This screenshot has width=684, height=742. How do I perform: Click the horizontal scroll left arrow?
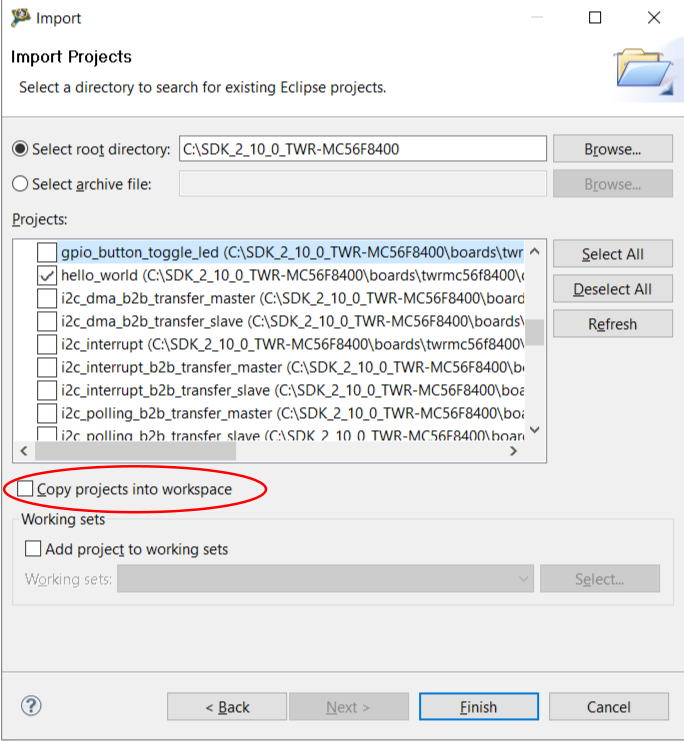[x=24, y=451]
